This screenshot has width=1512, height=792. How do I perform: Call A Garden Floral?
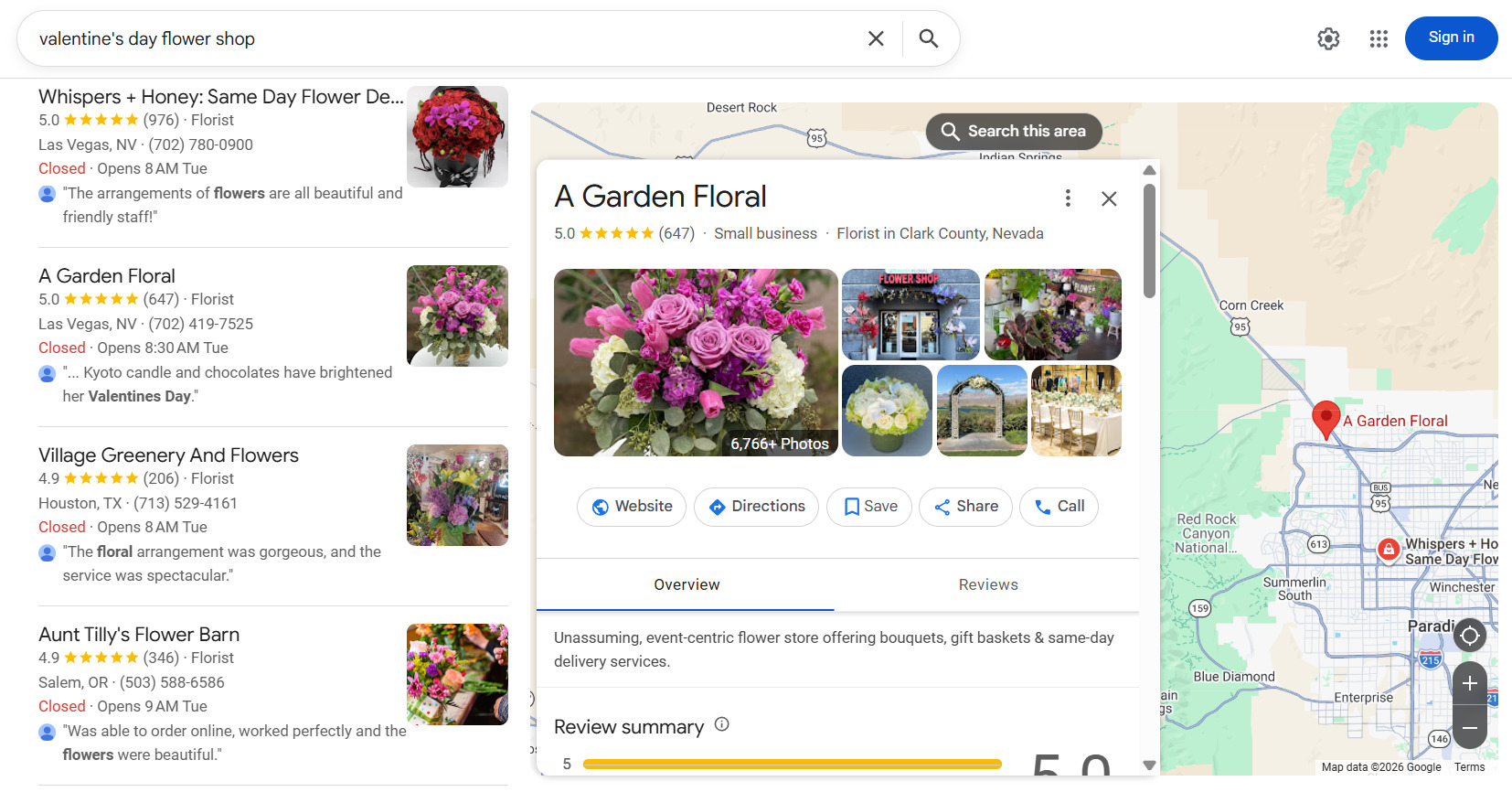click(x=1059, y=507)
